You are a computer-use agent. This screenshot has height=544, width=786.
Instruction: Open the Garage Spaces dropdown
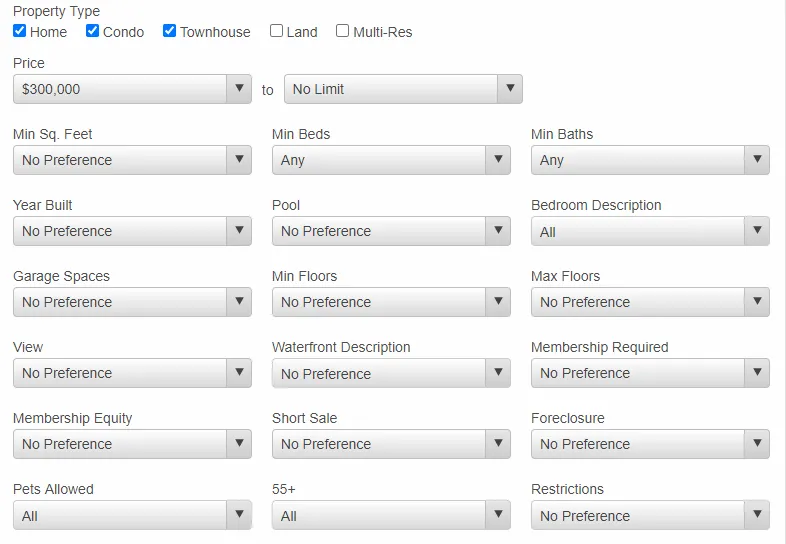pyautogui.click(x=132, y=302)
